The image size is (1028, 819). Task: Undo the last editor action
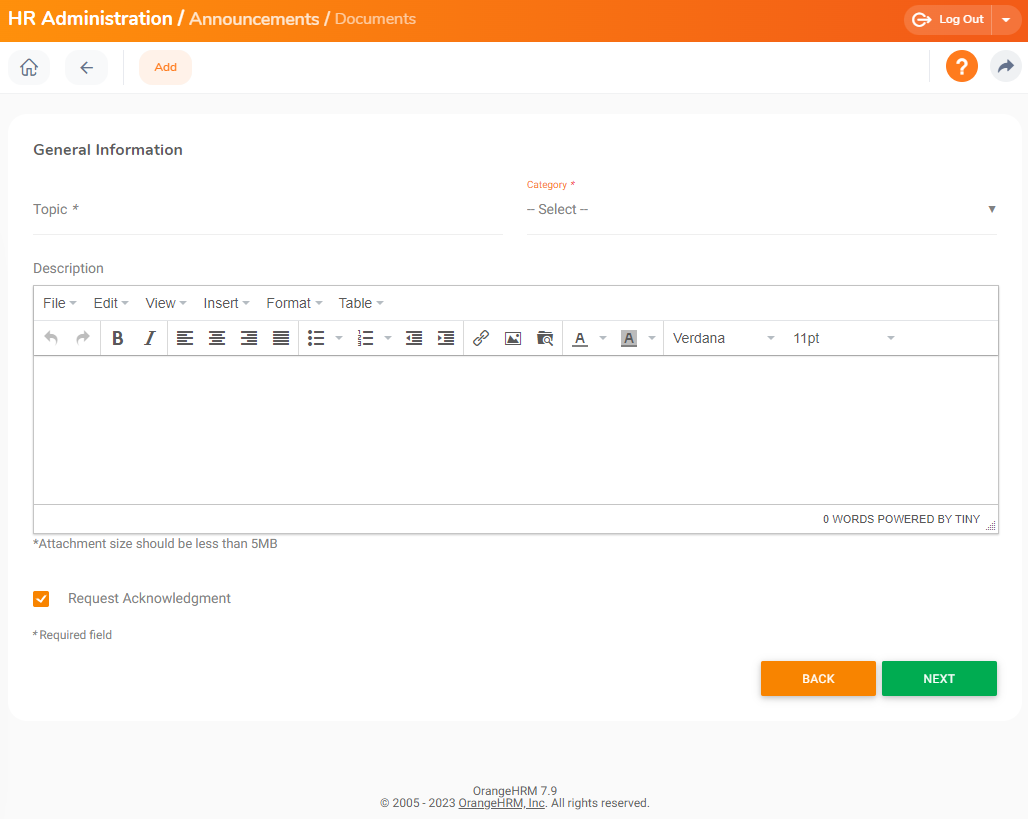click(x=51, y=338)
